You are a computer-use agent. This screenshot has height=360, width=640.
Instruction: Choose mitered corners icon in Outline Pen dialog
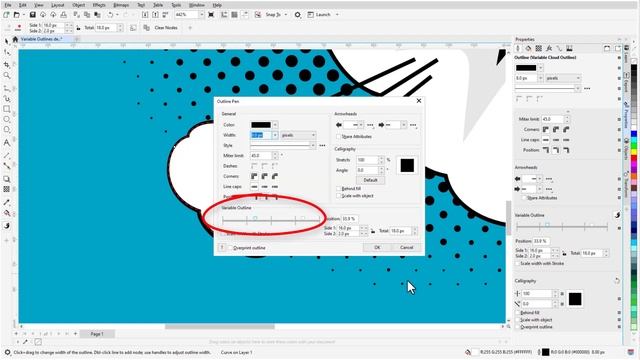click(x=254, y=176)
